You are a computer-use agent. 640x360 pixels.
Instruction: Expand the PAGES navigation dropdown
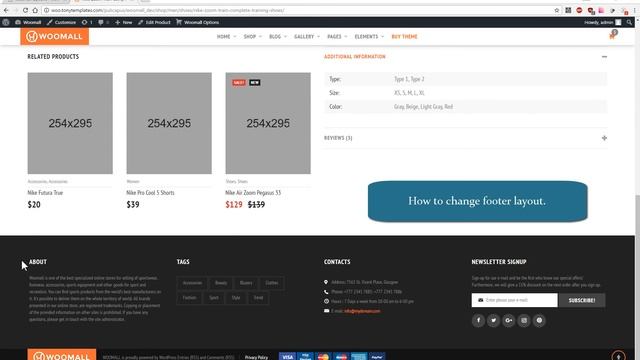[x=337, y=37]
